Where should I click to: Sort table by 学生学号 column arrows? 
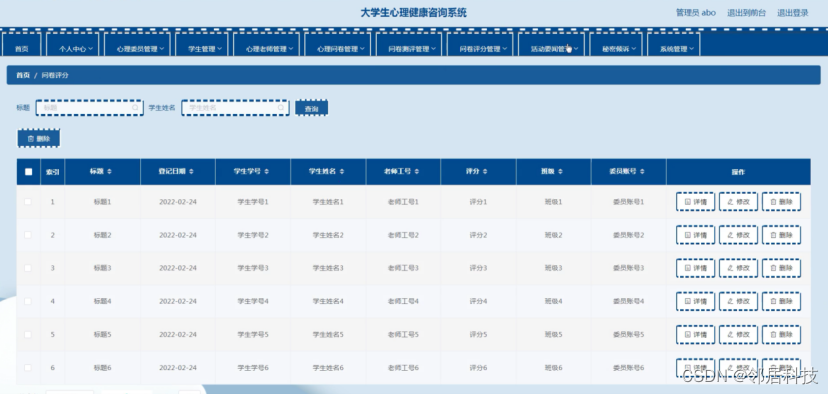(x=266, y=172)
